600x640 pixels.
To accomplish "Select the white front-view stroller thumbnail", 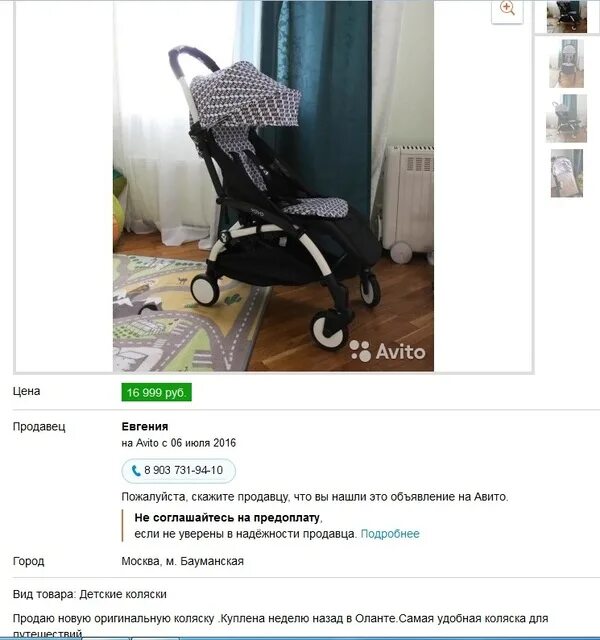I will [x=567, y=64].
